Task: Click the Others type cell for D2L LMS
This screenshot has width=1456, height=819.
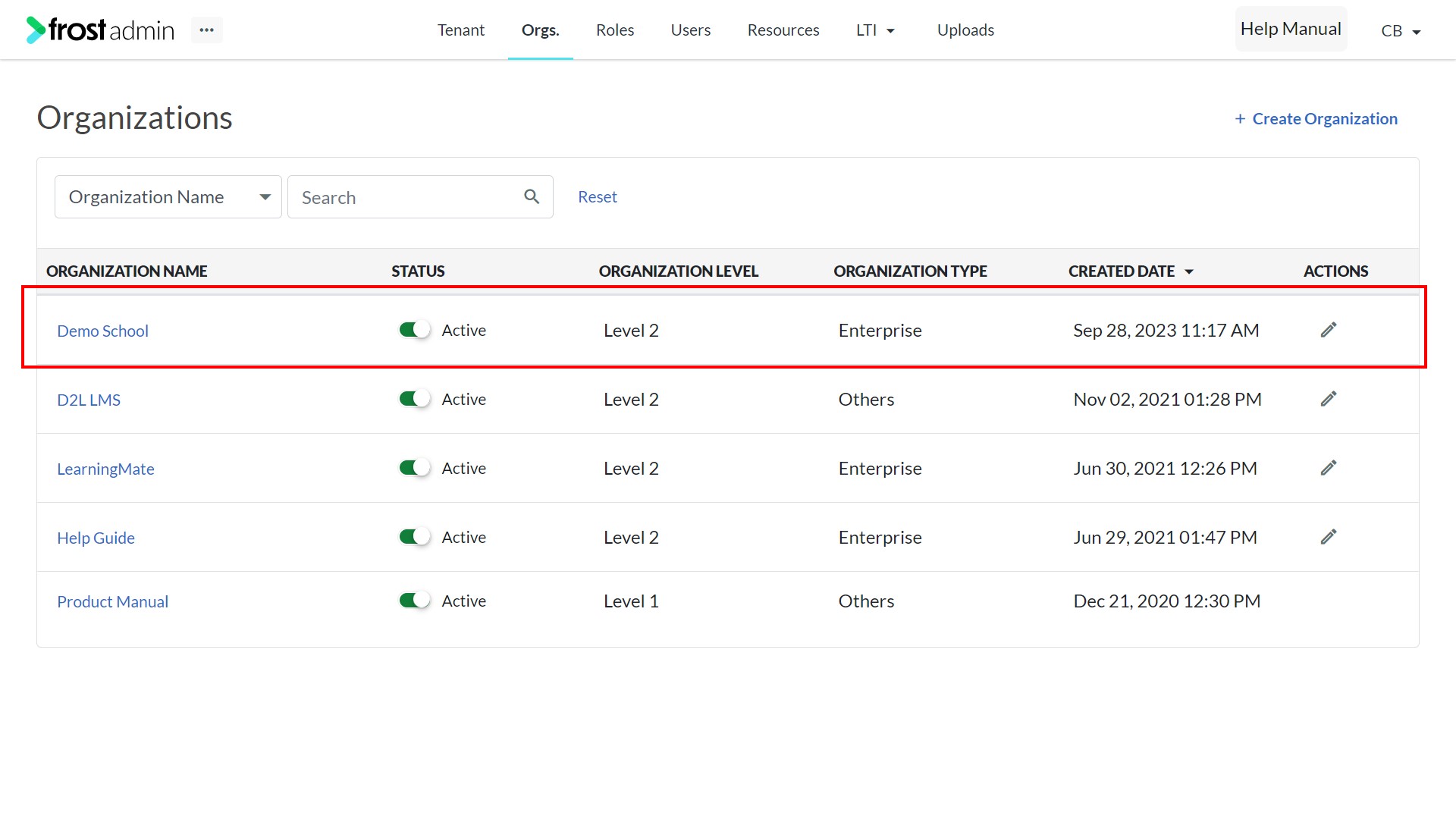Action: click(x=866, y=400)
